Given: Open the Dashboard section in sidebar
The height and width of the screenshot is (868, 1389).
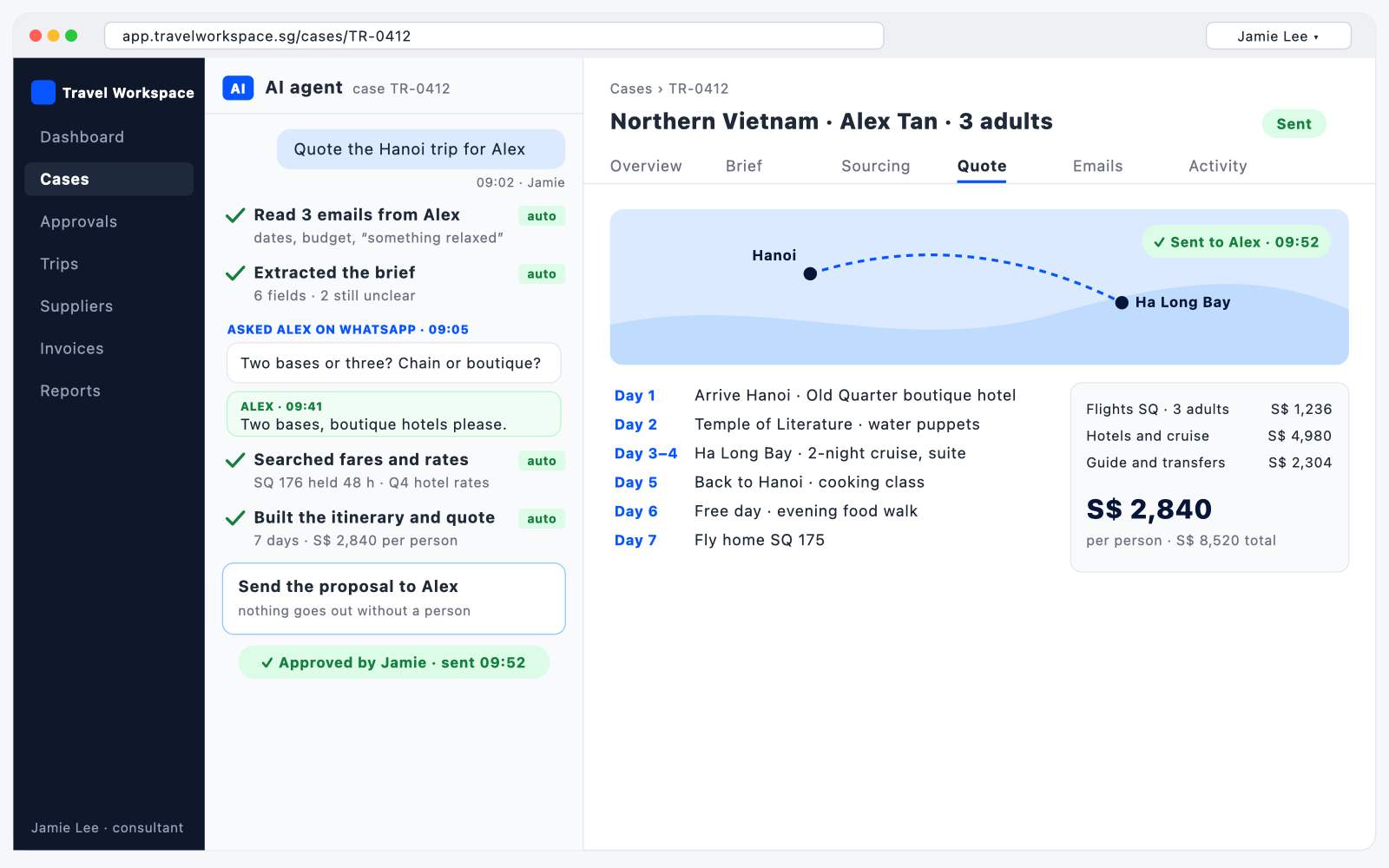Looking at the screenshot, I should pos(109,137).
